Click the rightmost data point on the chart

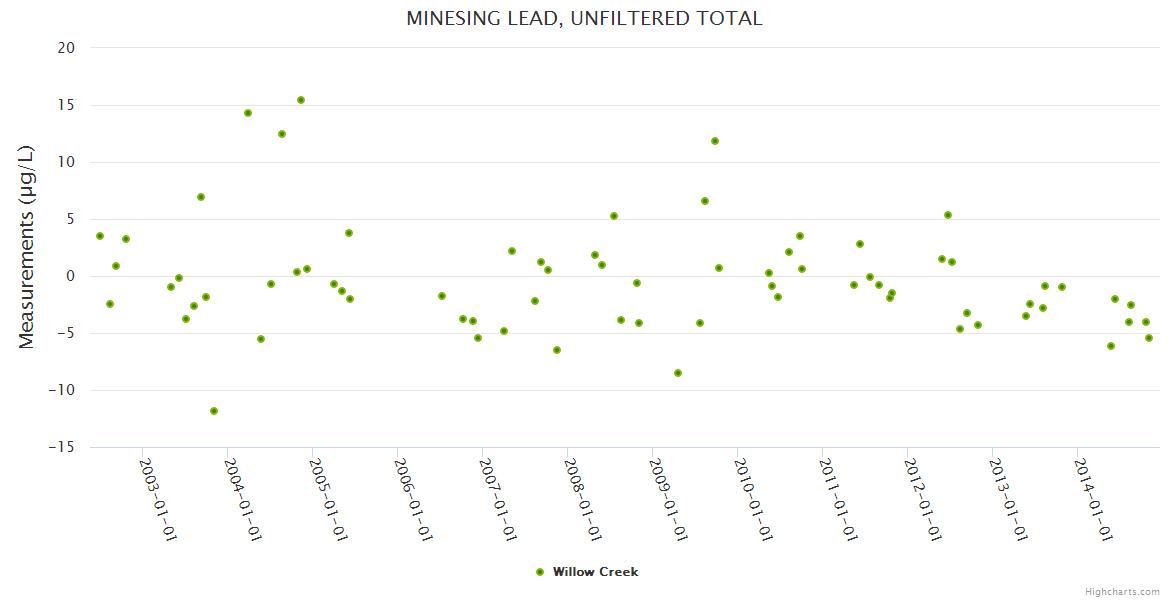pos(1149,338)
